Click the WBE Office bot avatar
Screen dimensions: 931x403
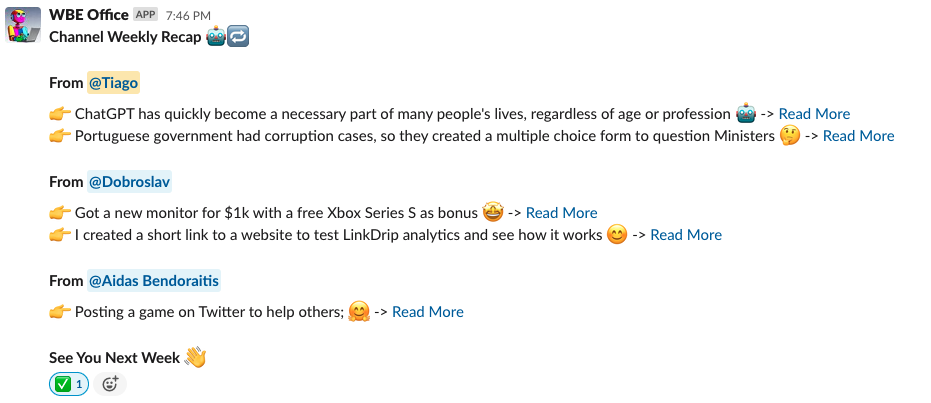(24, 24)
